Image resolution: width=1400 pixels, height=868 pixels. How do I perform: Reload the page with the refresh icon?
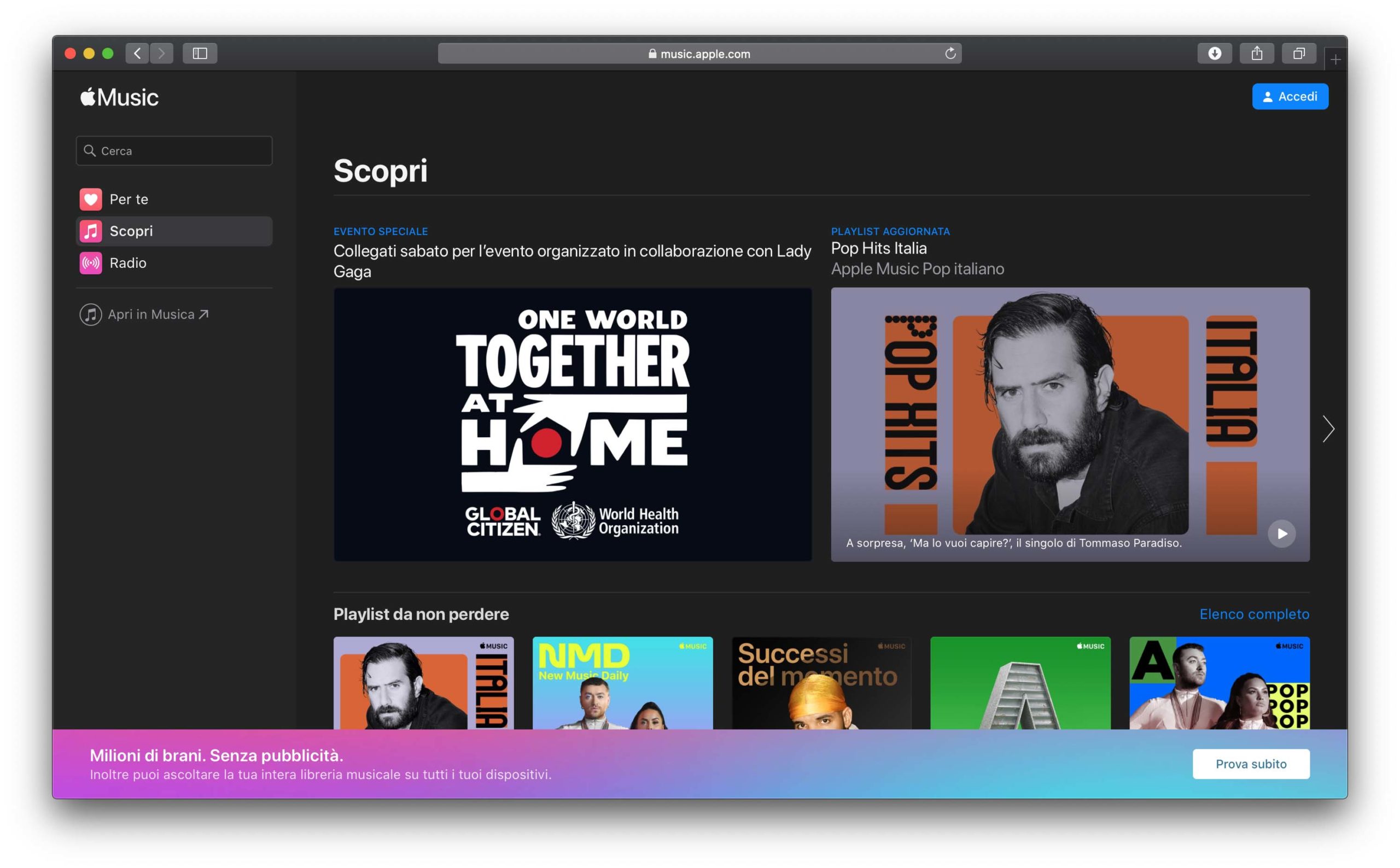[x=950, y=54]
